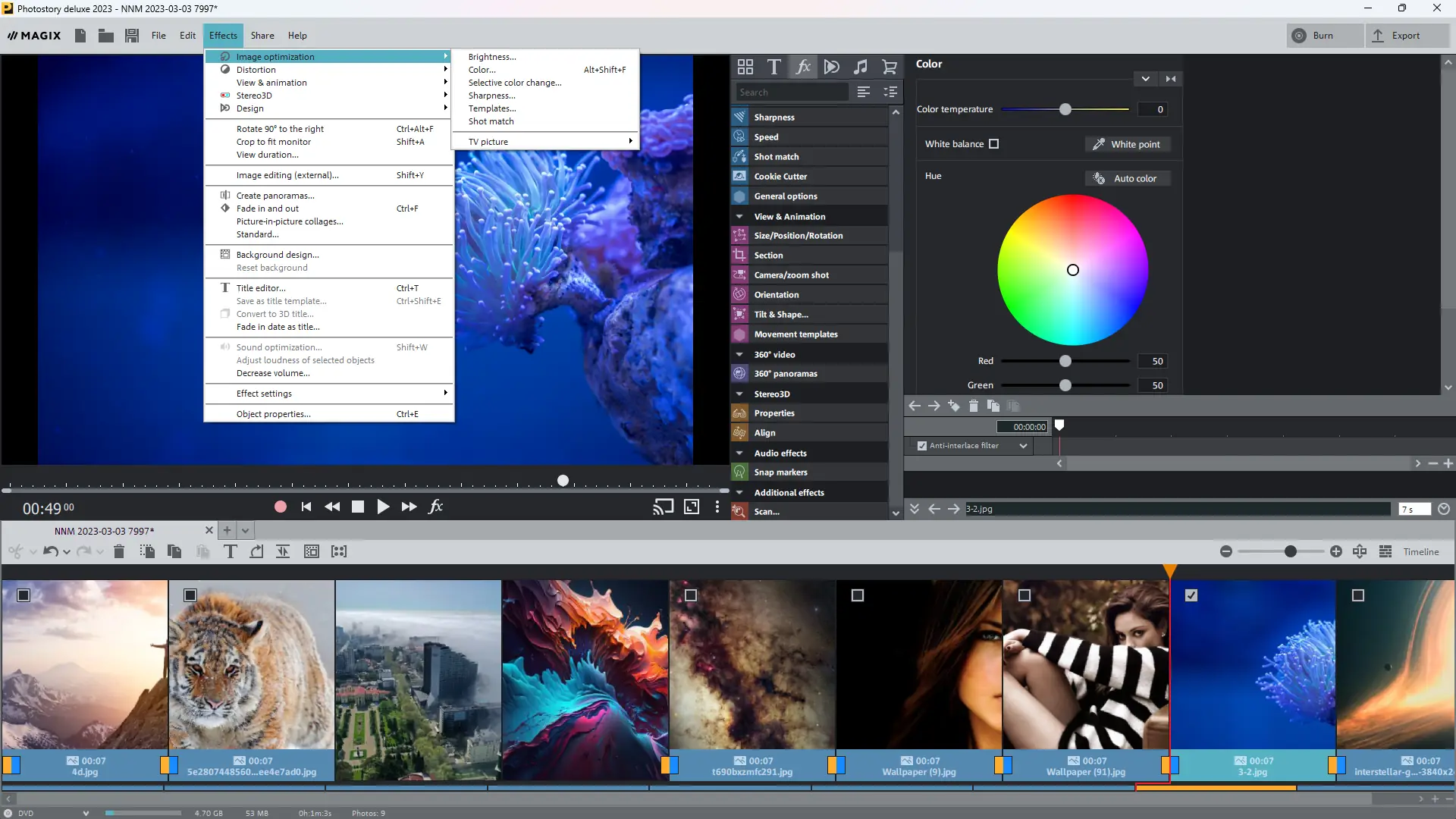This screenshot has width=1456, height=819.
Task: Toggle the Anti-interlace filter checkbox
Action: [x=922, y=446]
